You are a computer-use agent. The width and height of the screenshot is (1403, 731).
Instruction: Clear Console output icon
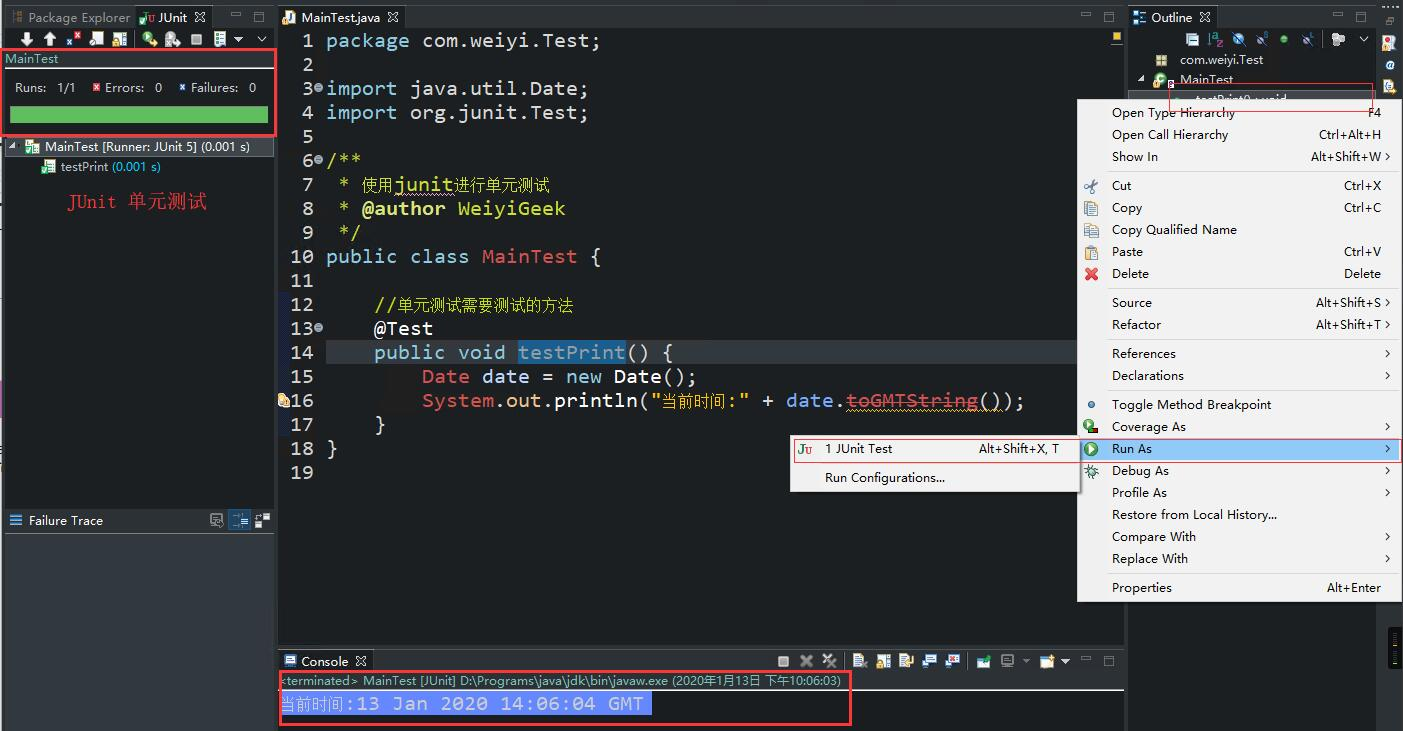(860, 661)
